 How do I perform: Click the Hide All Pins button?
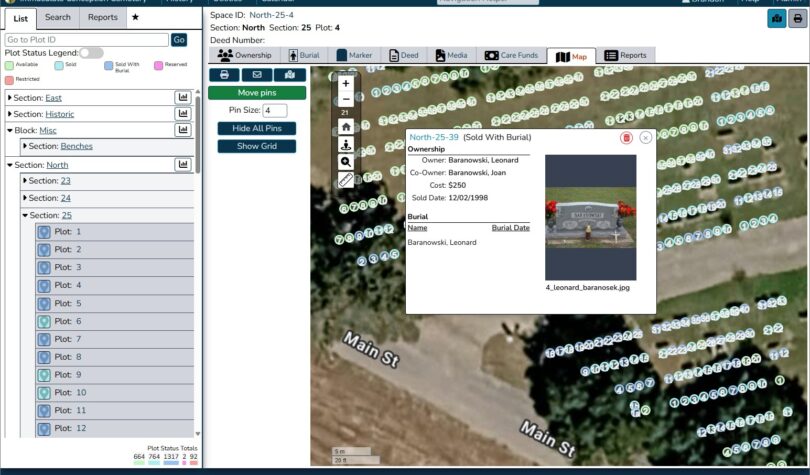[257, 128]
